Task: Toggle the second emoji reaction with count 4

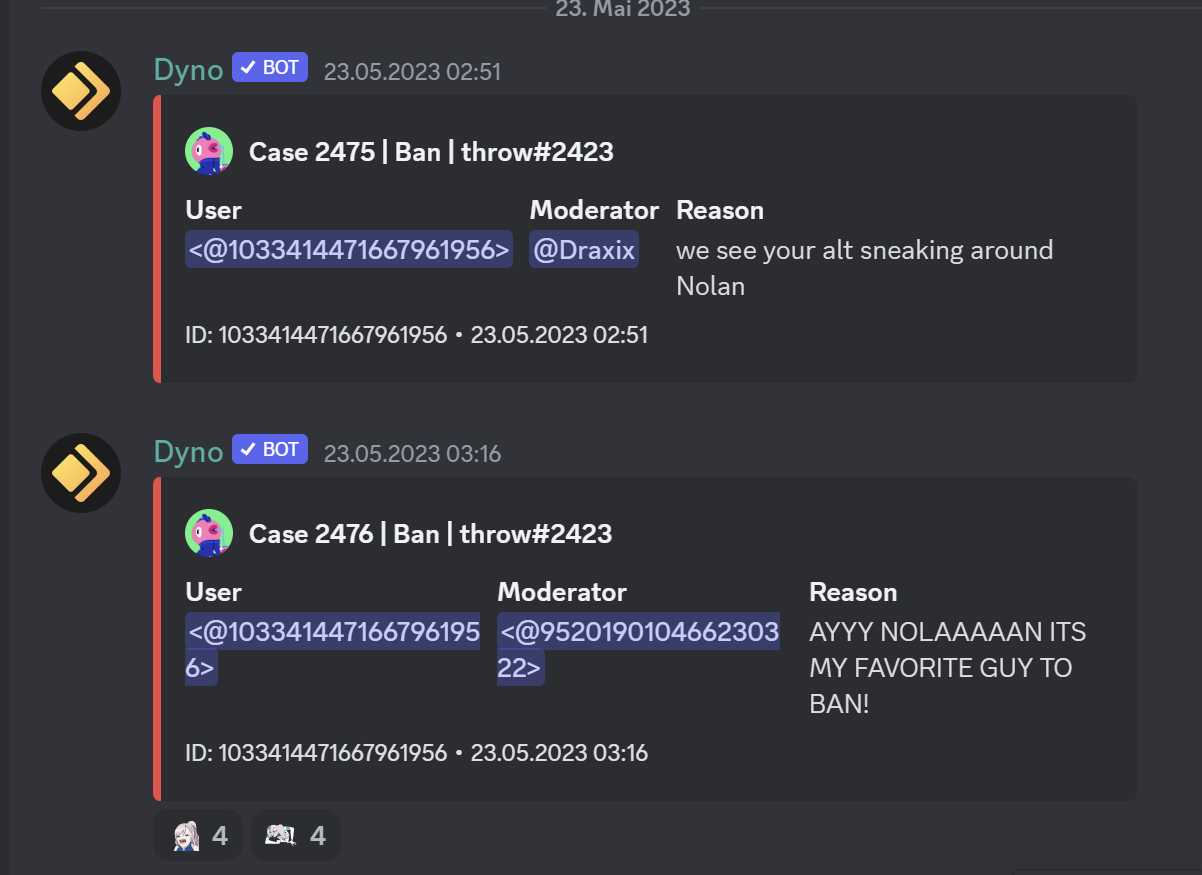Action: point(295,835)
